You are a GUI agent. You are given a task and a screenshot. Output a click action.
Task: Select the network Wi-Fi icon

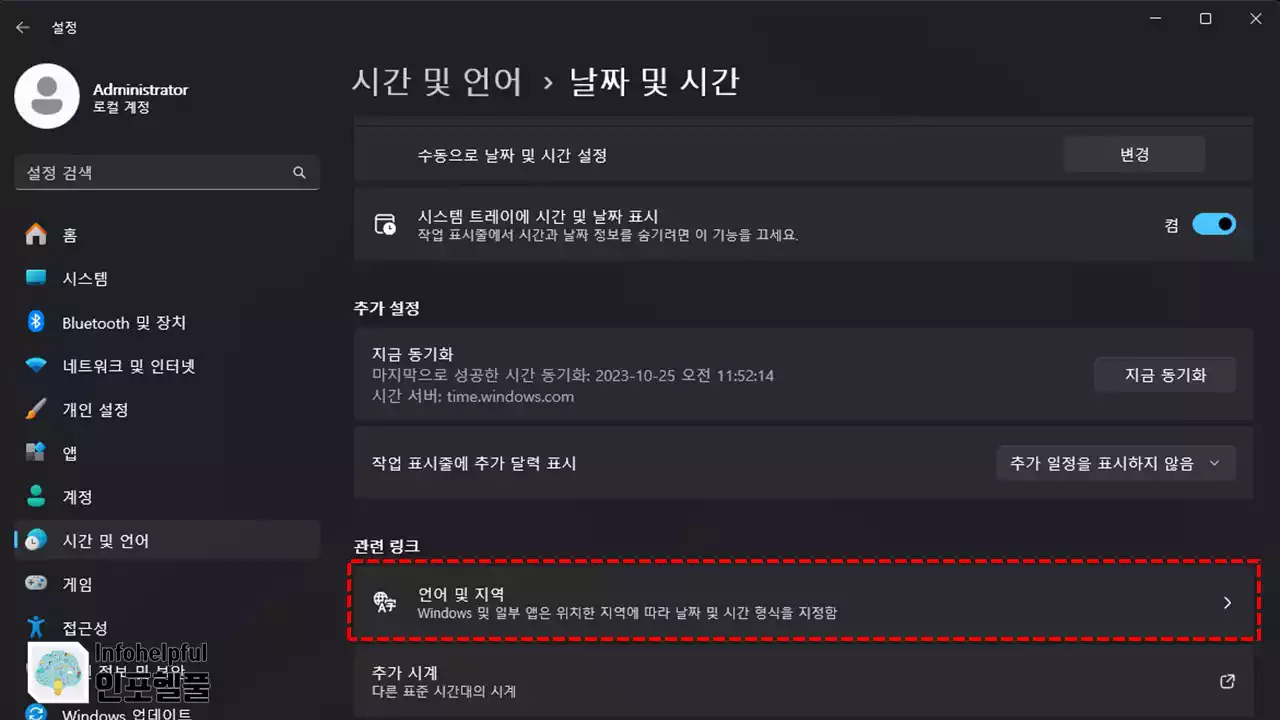coord(36,366)
